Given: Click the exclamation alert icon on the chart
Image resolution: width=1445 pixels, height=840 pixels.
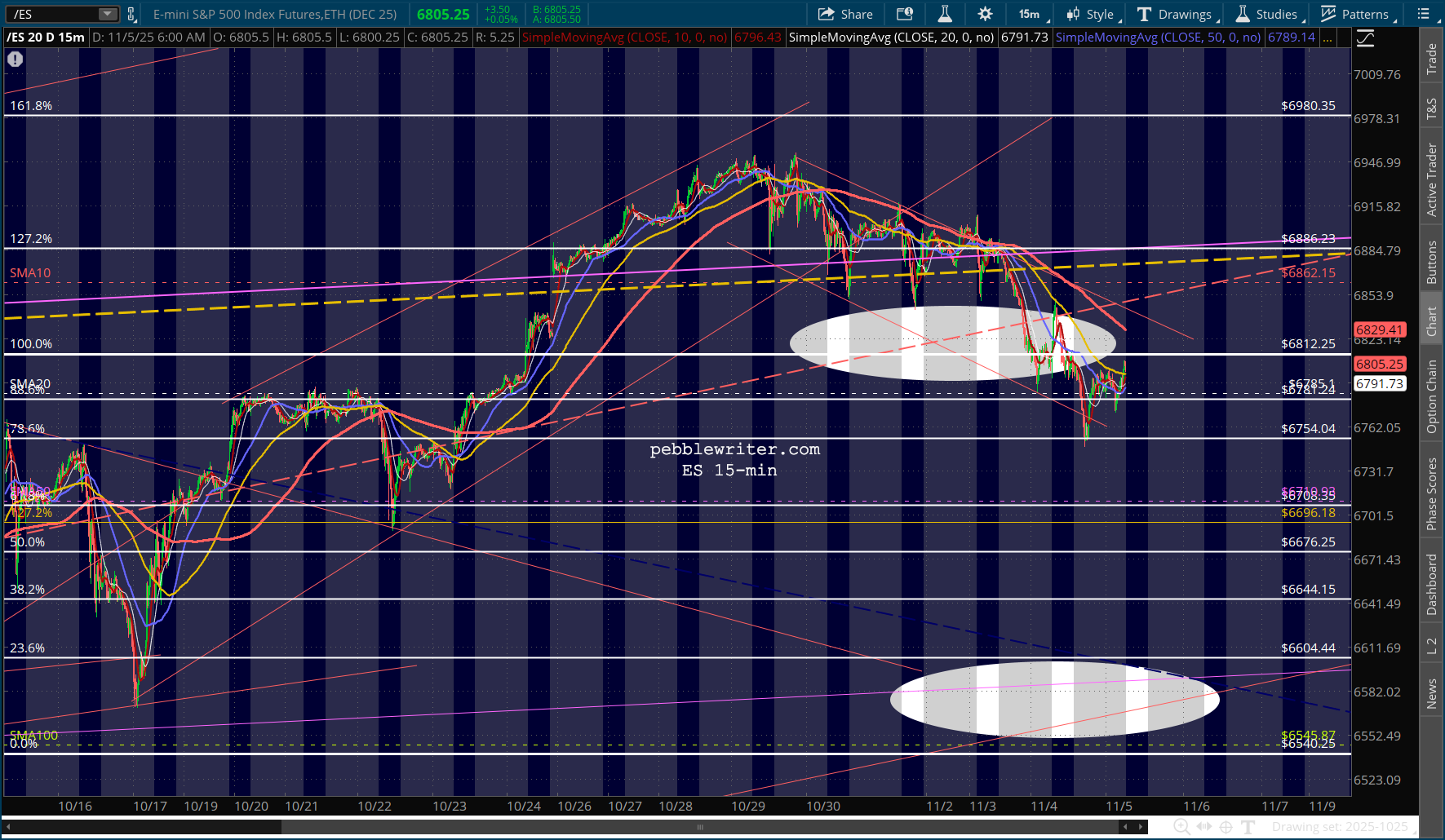Looking at the screenshot, I should 16,59.
